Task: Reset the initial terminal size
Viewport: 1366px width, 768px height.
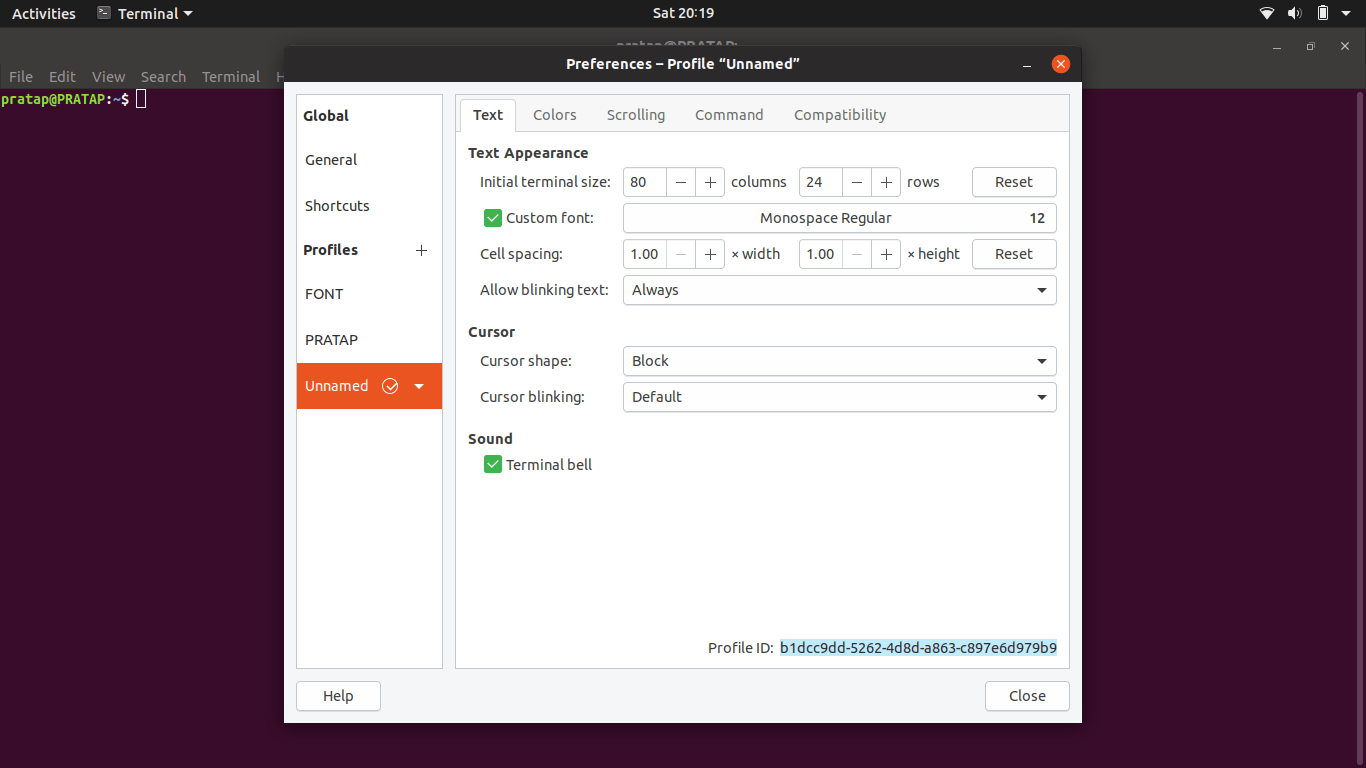Action: tap(1013, 182)
